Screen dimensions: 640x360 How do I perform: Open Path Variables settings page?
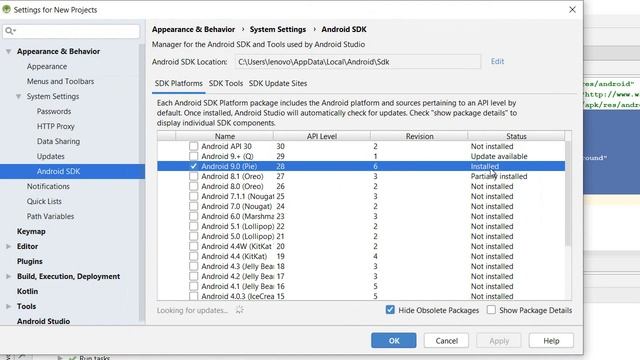click(50, 216)
